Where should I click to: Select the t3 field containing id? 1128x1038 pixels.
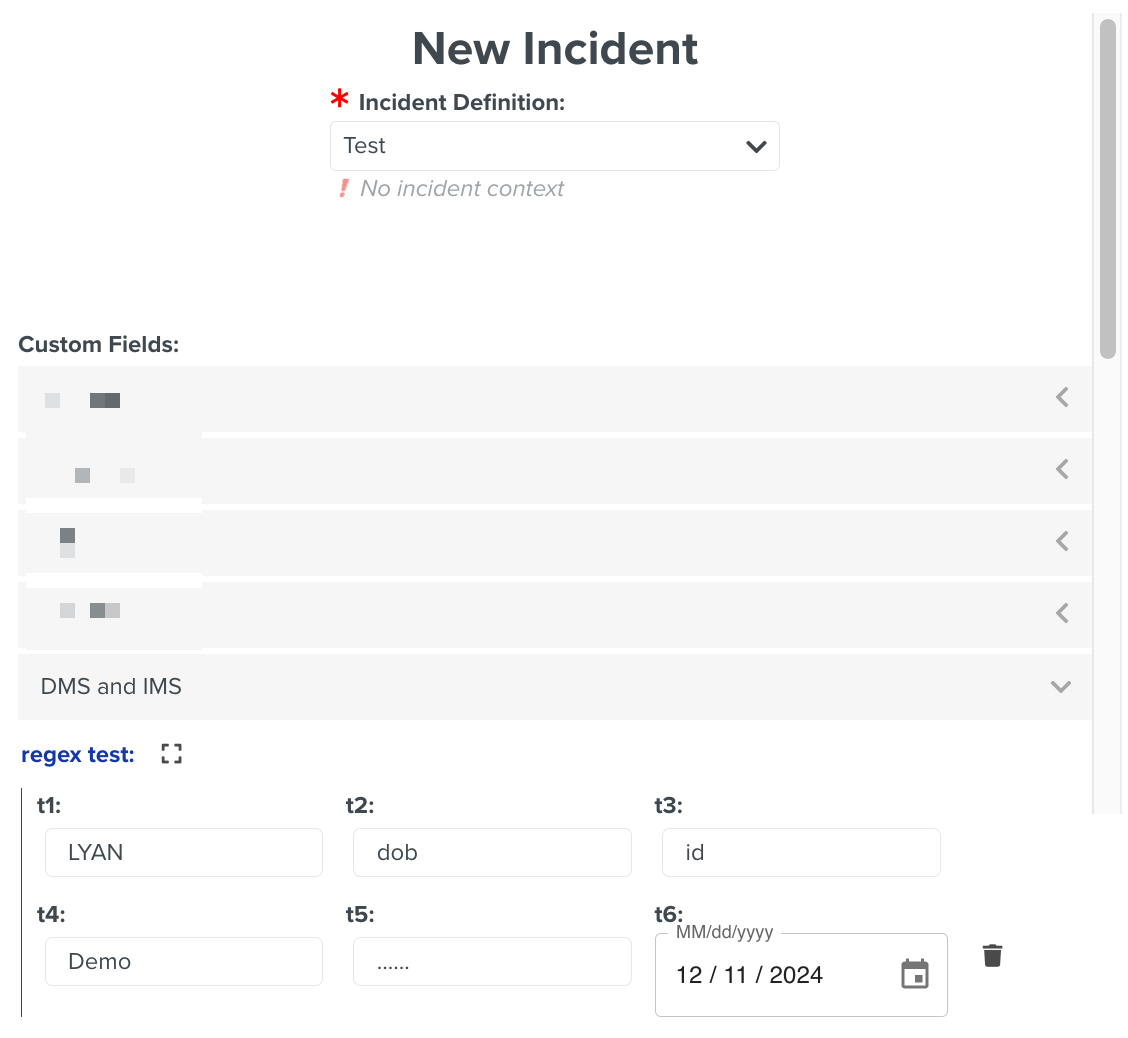[800, 852]
